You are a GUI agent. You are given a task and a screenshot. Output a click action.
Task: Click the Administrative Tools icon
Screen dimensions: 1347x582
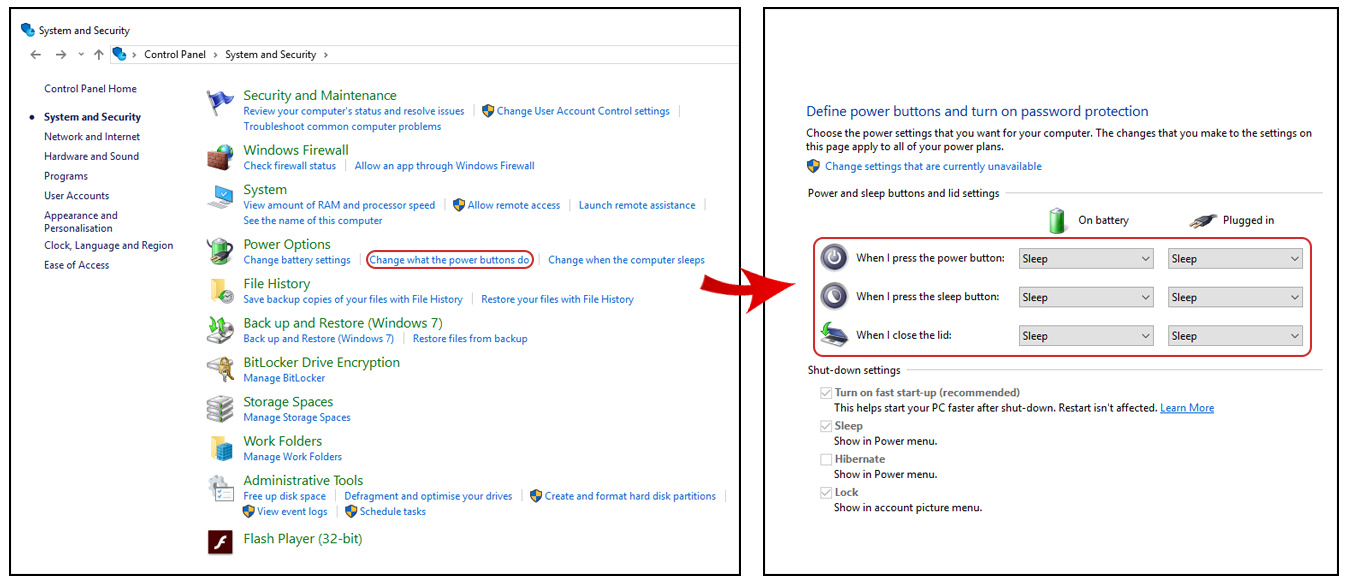pos(220,488)
